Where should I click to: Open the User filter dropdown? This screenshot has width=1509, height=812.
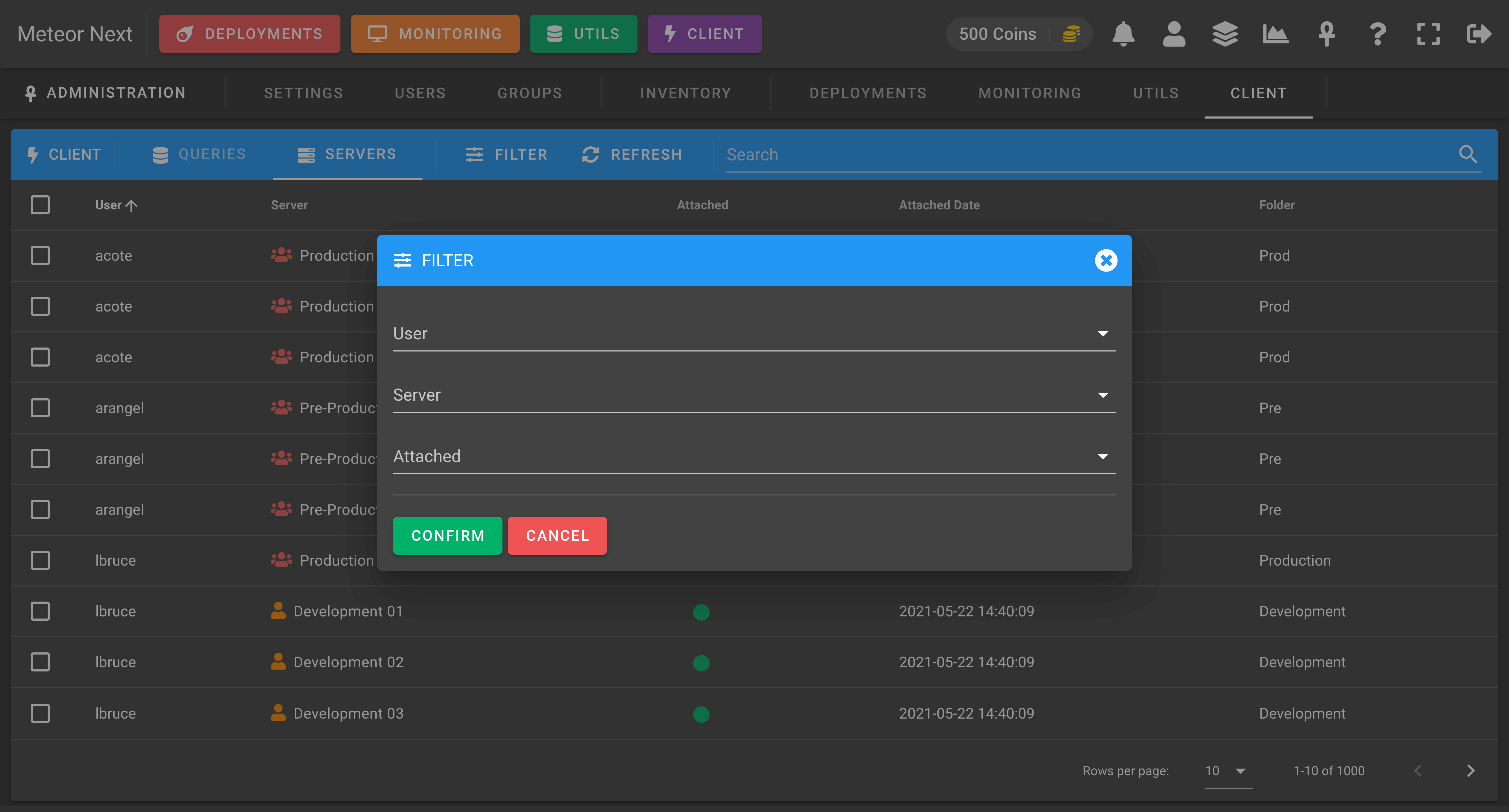(754, 334)
